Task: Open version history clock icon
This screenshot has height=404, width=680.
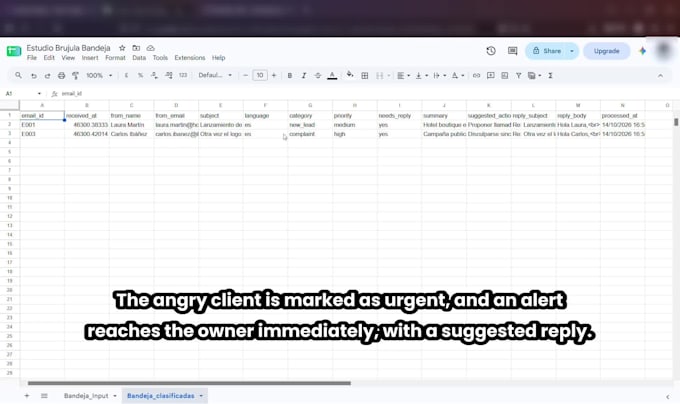Action: 491,51
